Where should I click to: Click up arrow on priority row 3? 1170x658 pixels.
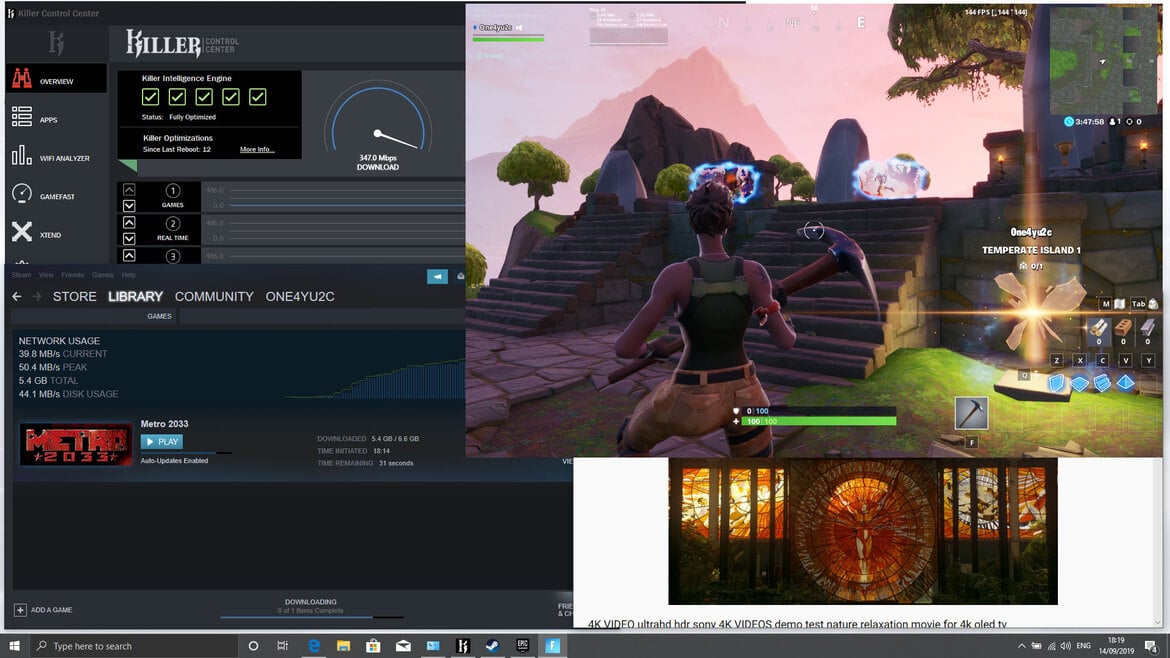point(129,255)
